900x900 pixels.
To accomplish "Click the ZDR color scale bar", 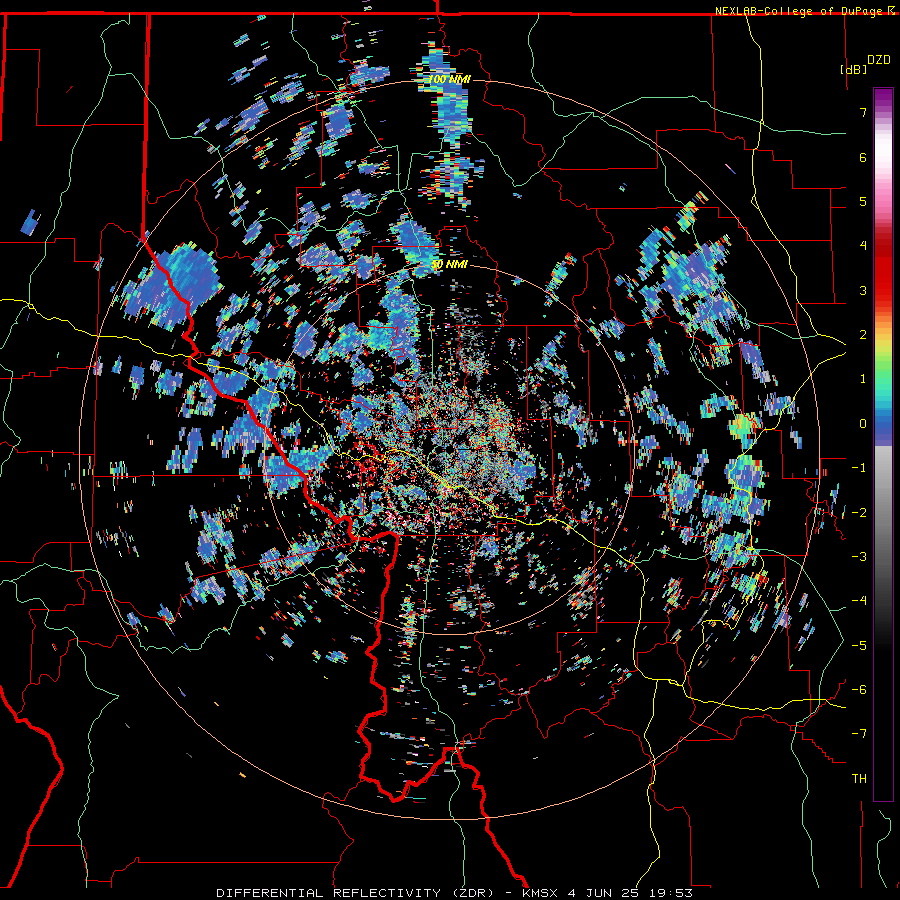I will [x=883, y=444].
